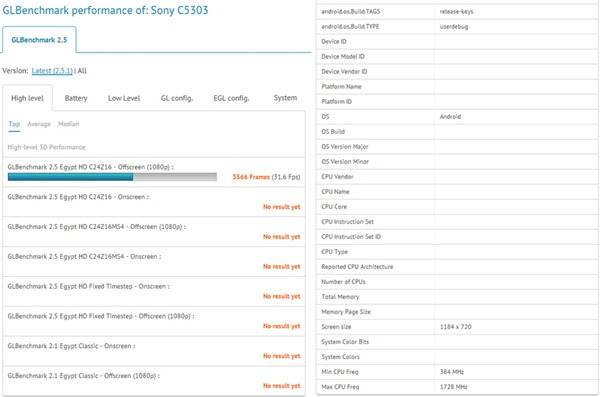Open the GL config. tab
Screen dimensions: 600x397
coord(177,98)
